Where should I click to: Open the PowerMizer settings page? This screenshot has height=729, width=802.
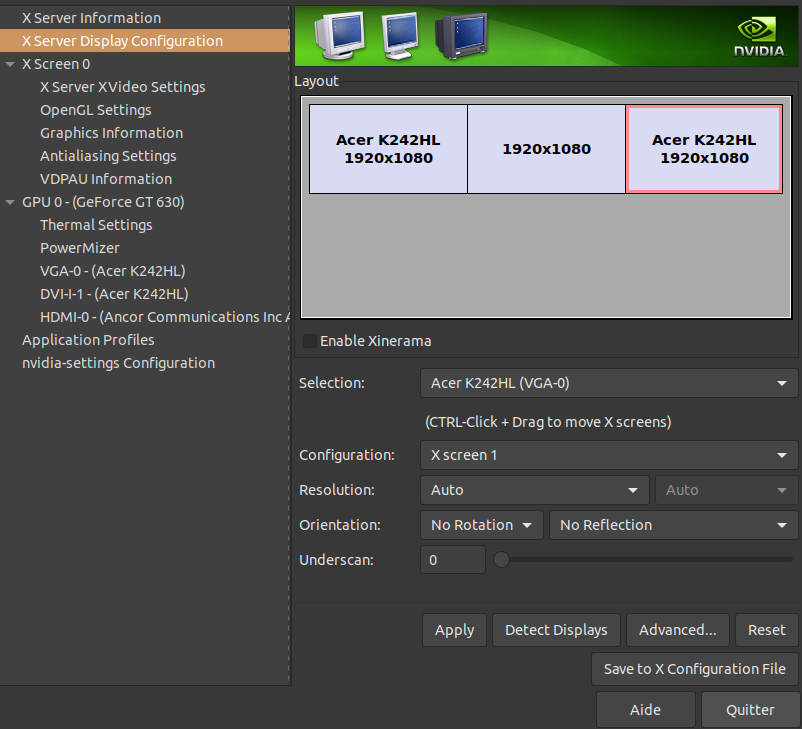(x=79, y=248)
